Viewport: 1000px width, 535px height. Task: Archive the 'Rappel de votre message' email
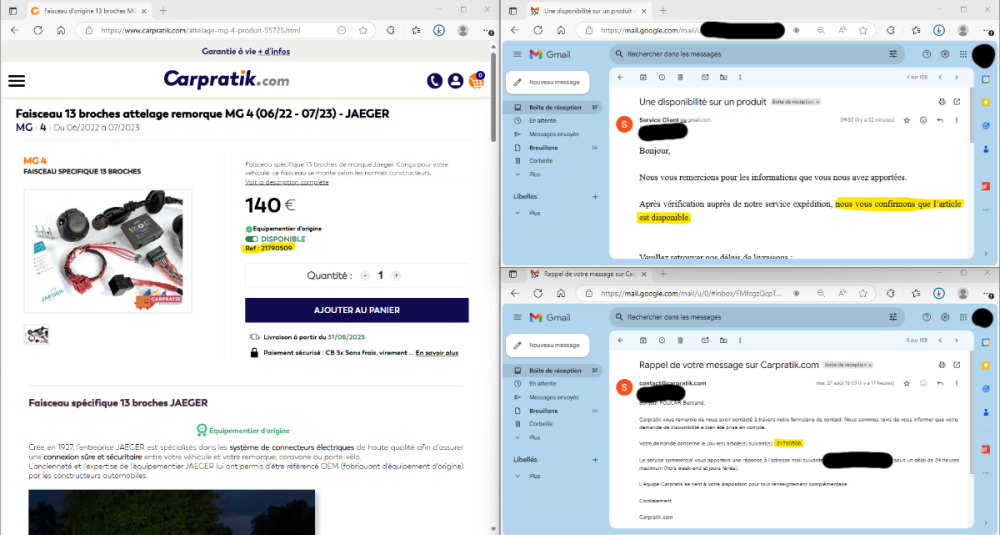[643, 340]
